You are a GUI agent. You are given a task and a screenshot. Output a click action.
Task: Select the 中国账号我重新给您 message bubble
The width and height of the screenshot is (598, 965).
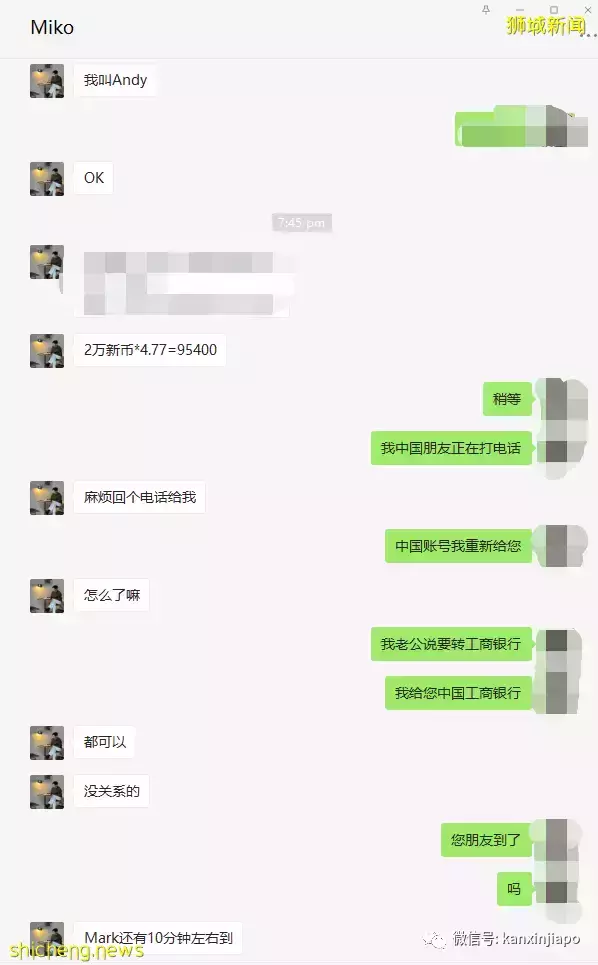pos(458,546)
